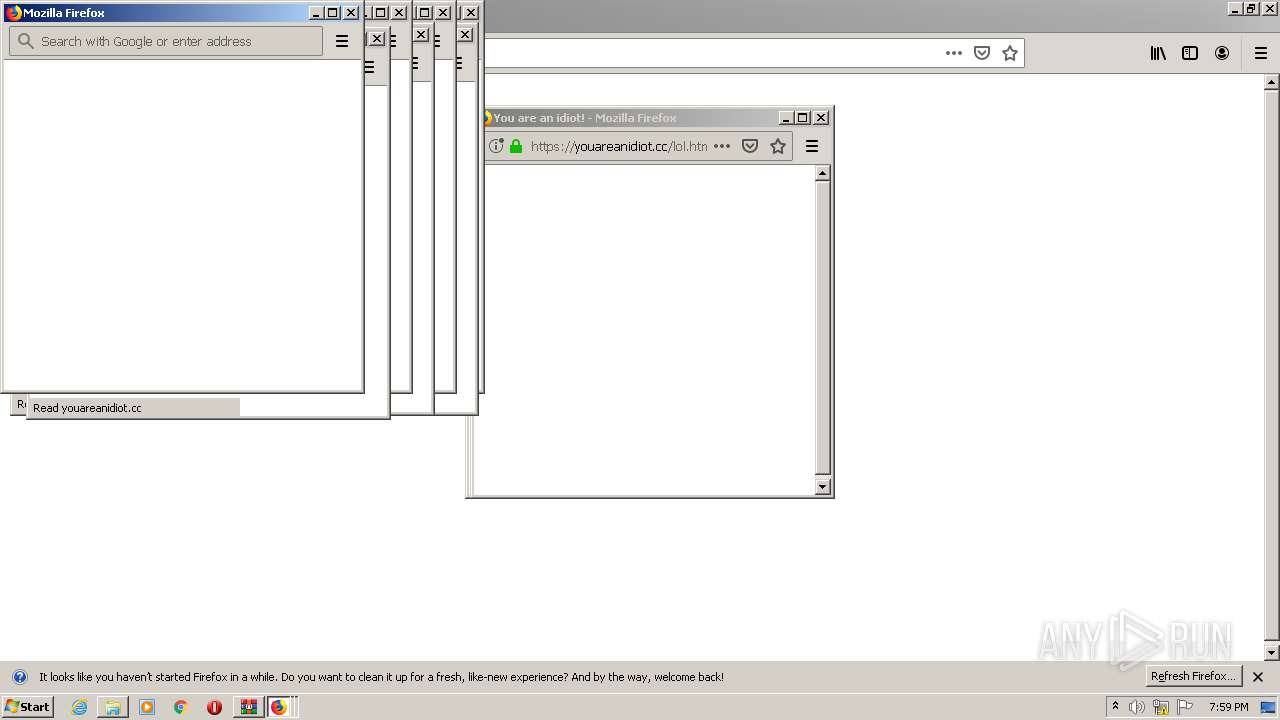Close the front Mozilla Firefox popup window
This screenshot has width=1280, height=720.
tap(351, 13)
